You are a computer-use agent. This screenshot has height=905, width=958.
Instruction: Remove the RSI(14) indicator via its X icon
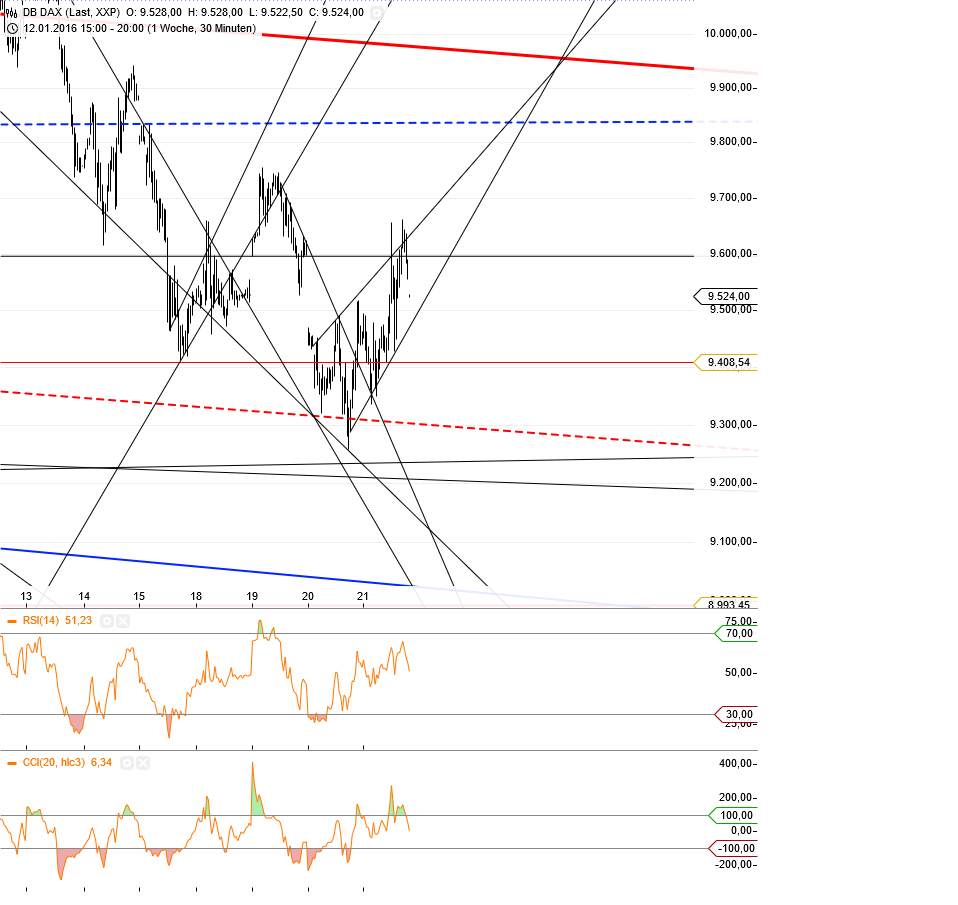[x=122, y=620]
